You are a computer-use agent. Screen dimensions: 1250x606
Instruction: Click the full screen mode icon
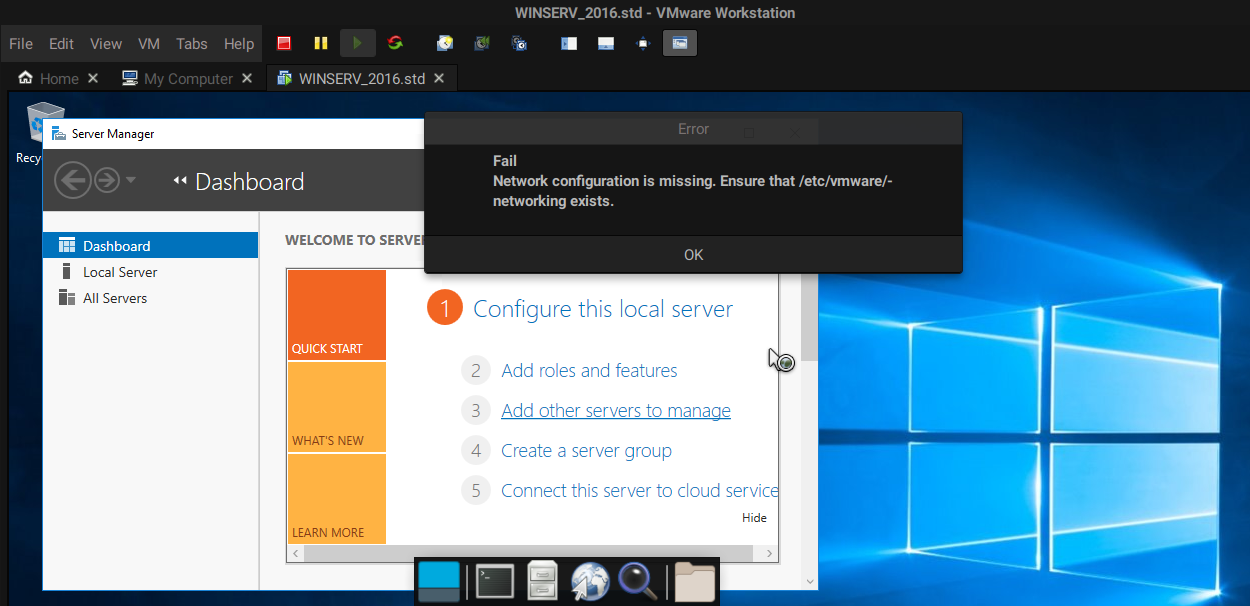click(x=643, y=43)
